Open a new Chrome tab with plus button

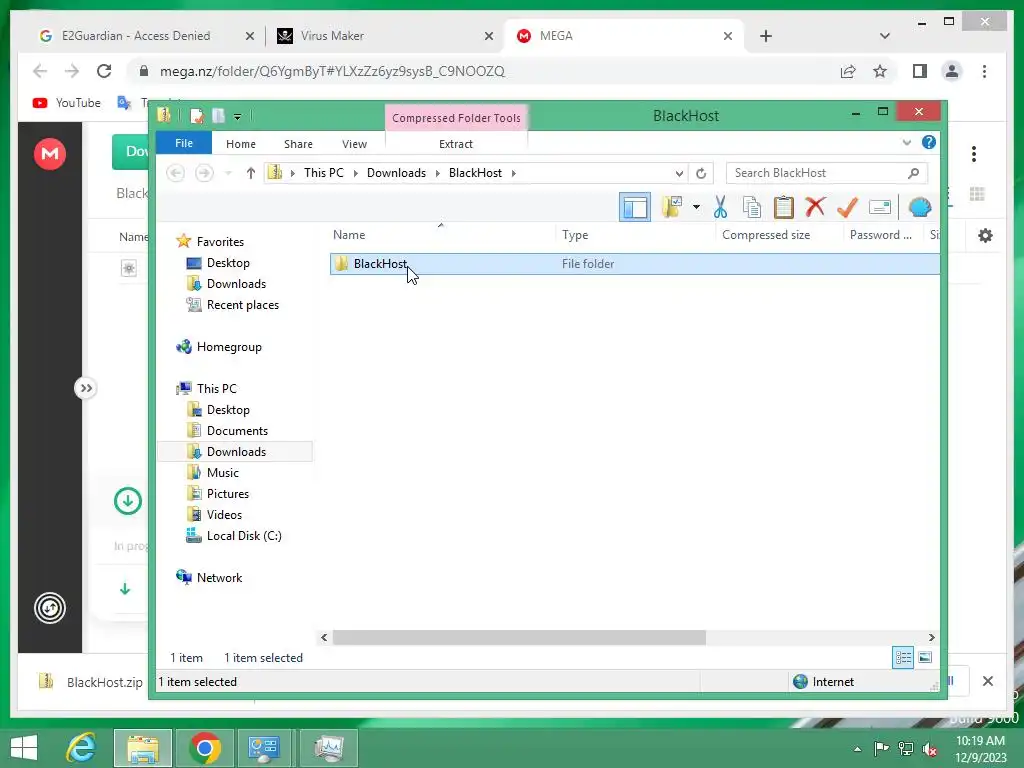click(x=766, y=36)
